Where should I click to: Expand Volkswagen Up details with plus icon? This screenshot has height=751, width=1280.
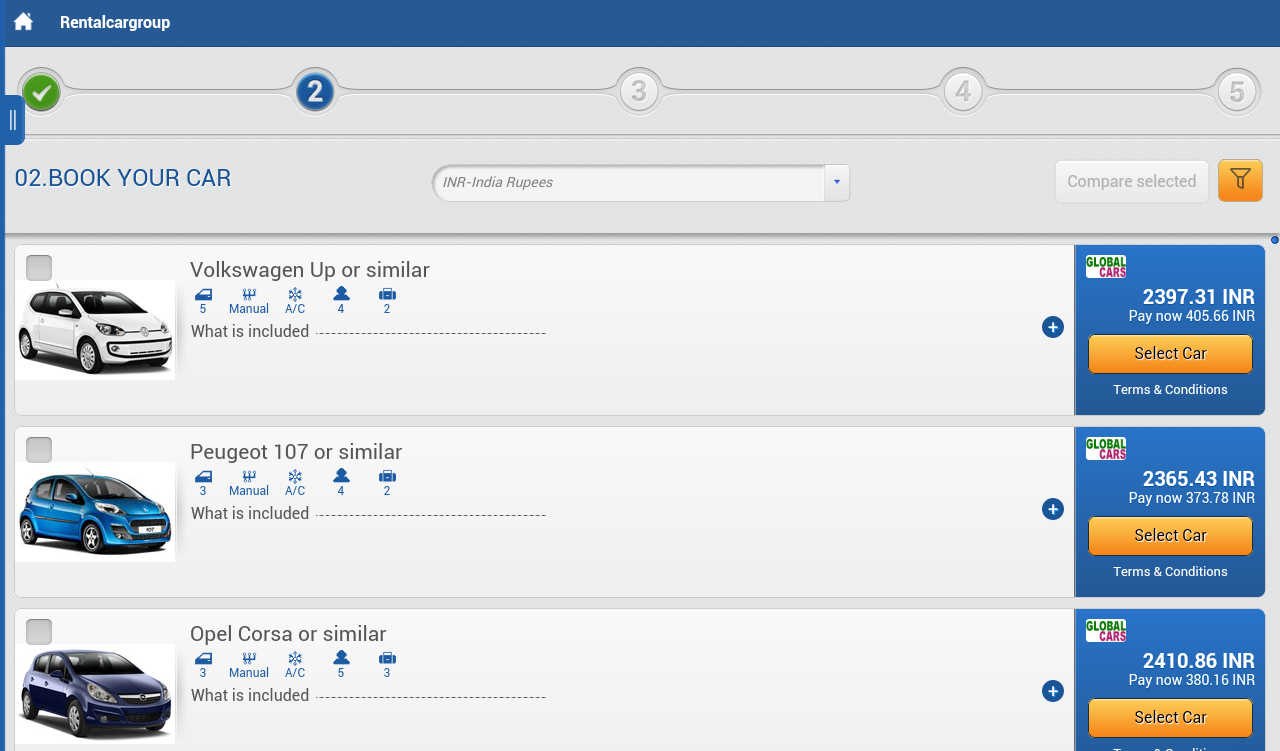click(1053, 327)
